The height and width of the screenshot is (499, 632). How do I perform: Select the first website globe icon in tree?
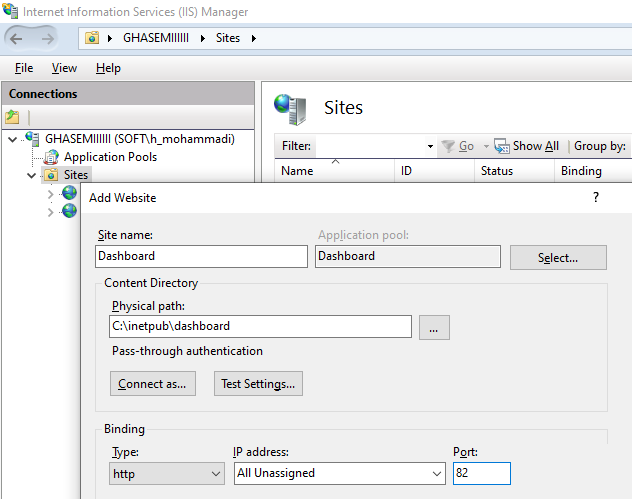69,192
